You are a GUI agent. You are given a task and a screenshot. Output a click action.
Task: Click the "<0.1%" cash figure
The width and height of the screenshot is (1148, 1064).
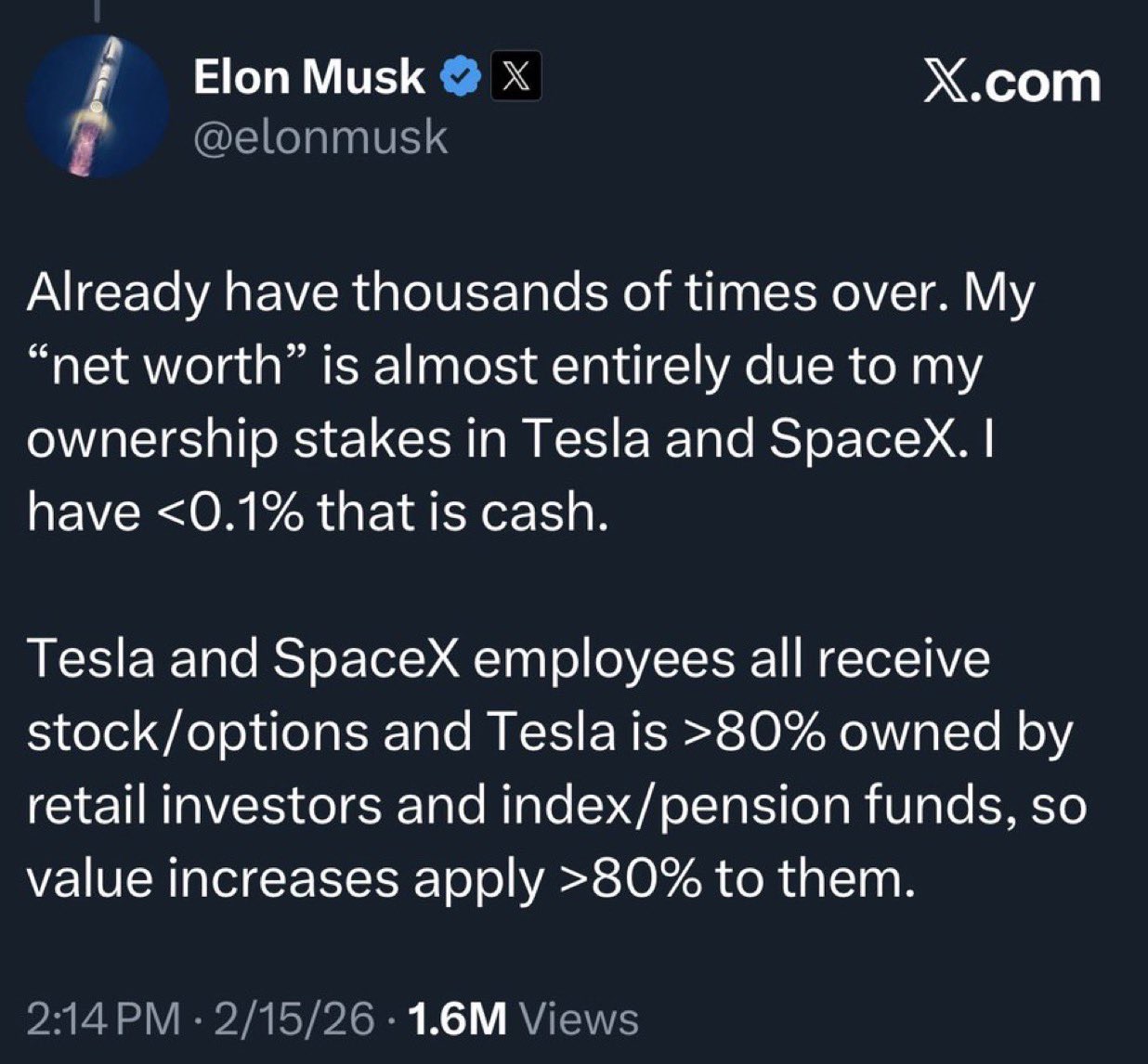pyautogui.click(x=232, y=512)
